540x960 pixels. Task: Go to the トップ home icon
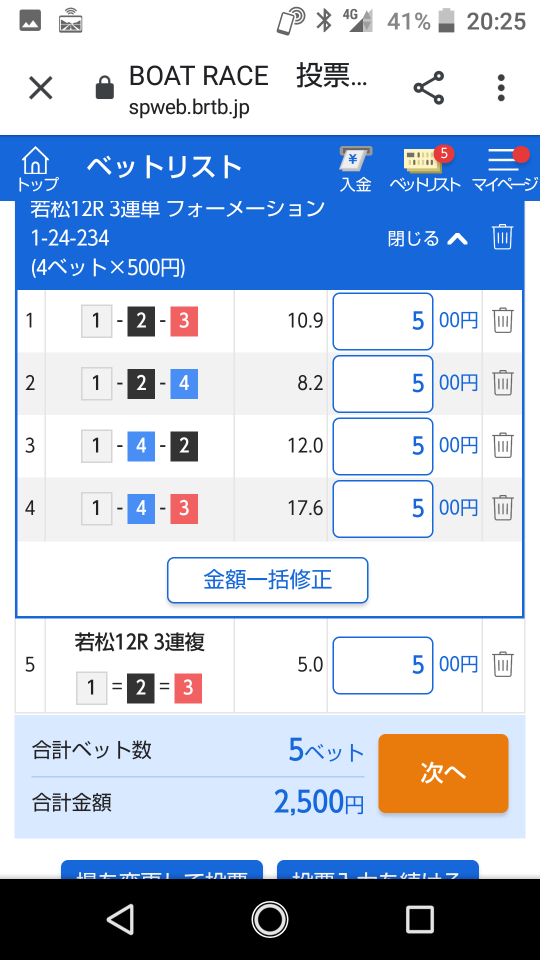click(37, 169)
